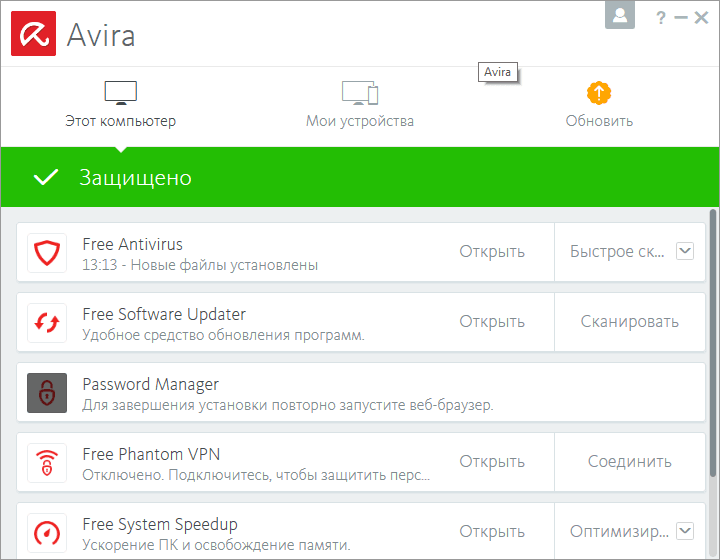Viewport: 720px width, 560px height.
Task: Click the vertical scrollbar on the product list
Action: [713, 343]
